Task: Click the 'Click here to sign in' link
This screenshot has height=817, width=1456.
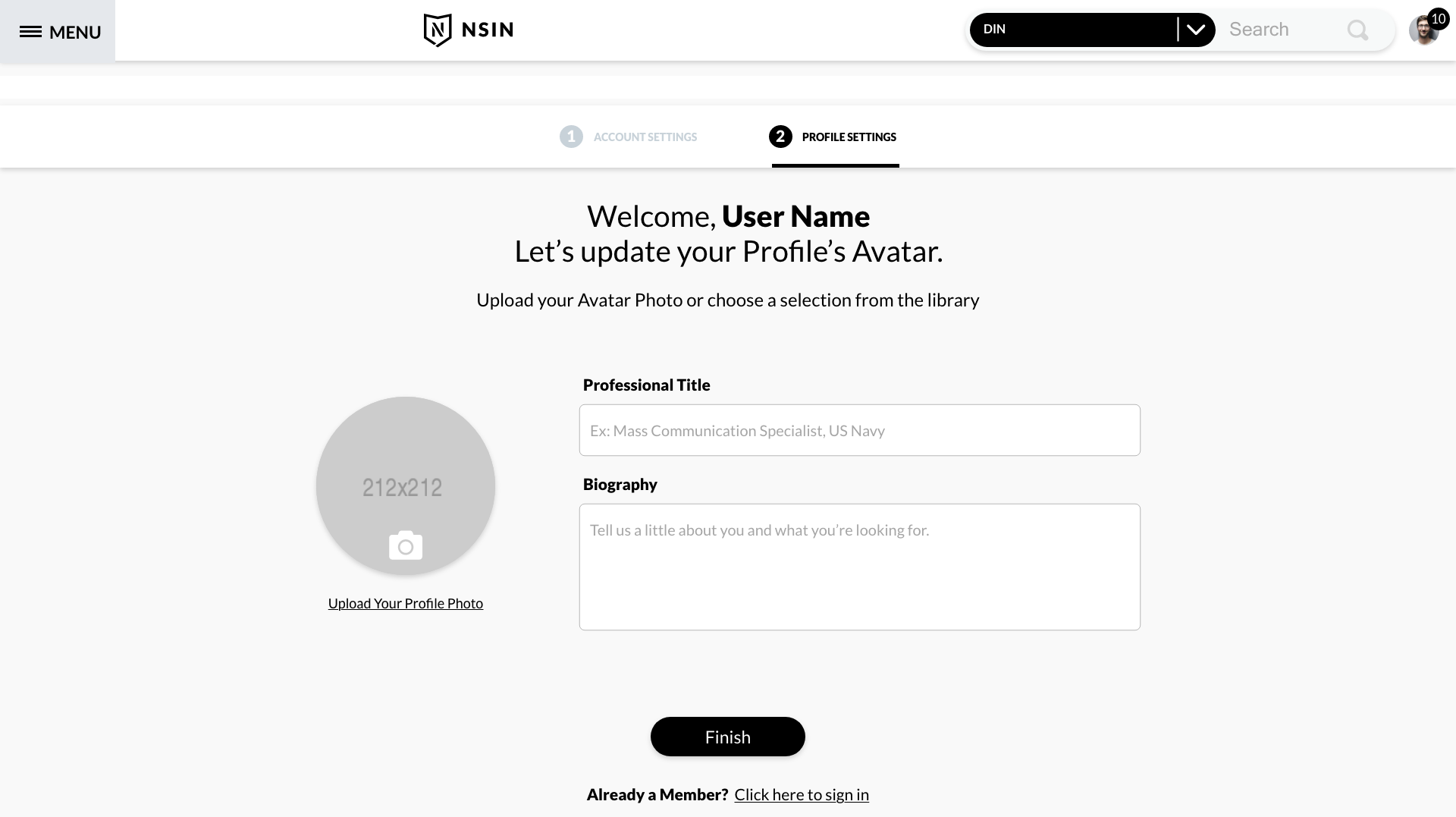Action: (802, 795)
